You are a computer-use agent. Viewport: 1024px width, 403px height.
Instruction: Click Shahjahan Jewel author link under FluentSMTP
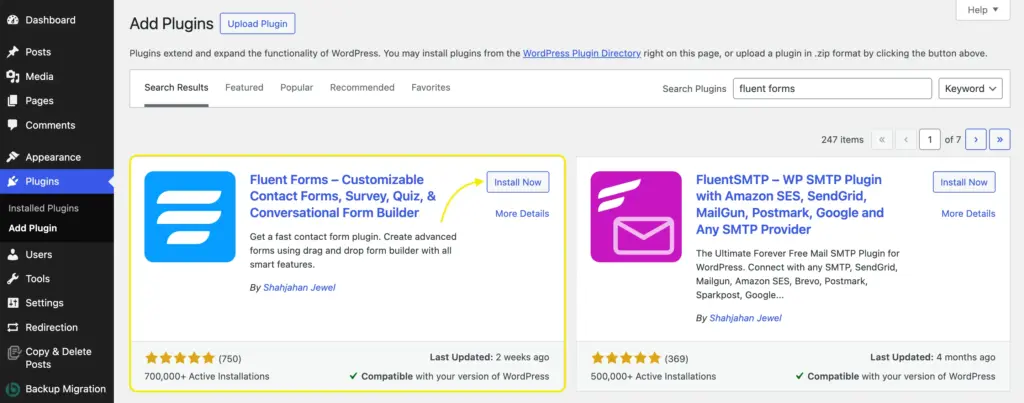coord(746,318)
